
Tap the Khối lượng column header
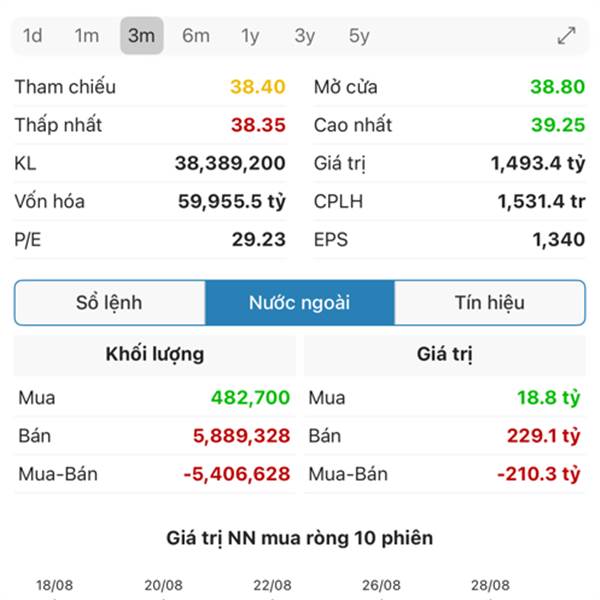click(x=155, y=354)
